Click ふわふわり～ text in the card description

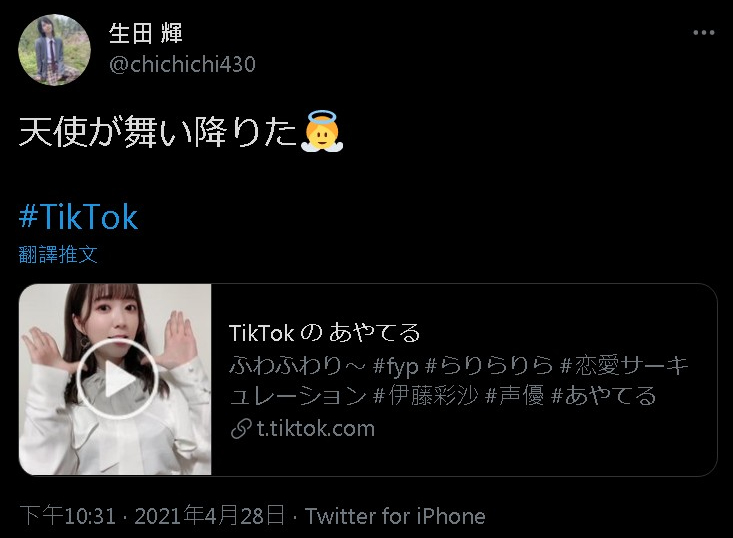297,366
